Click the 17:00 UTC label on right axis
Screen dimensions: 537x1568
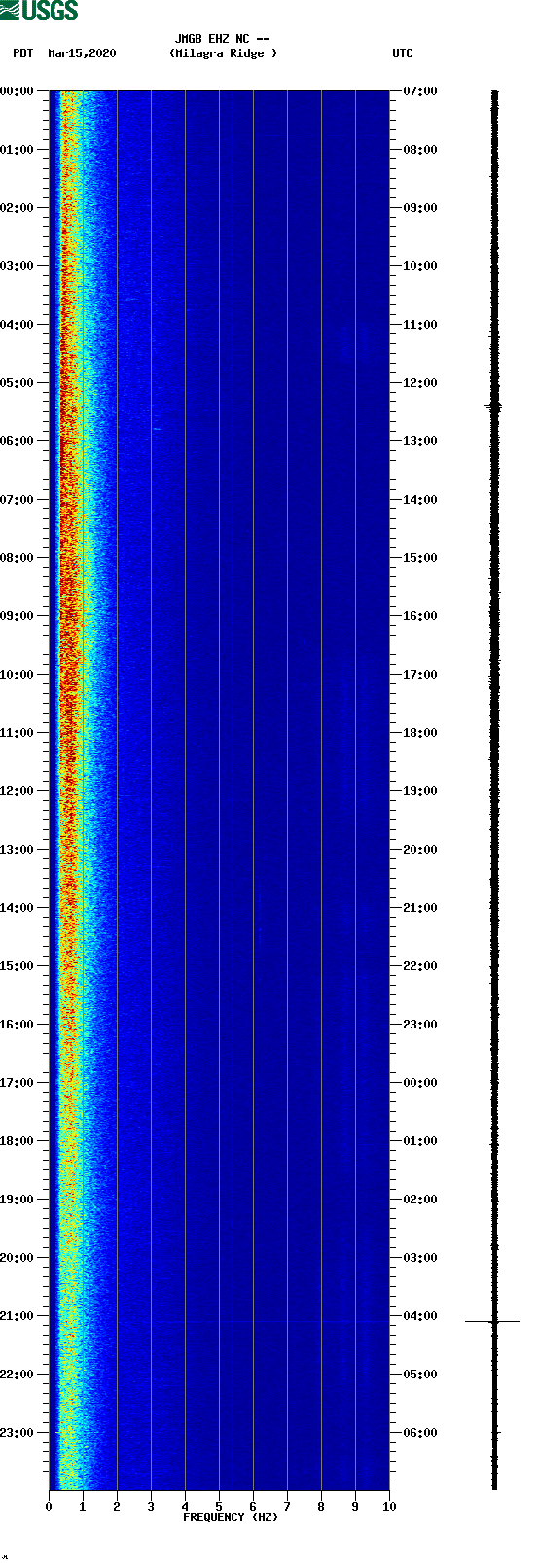(x=420, y=675)
